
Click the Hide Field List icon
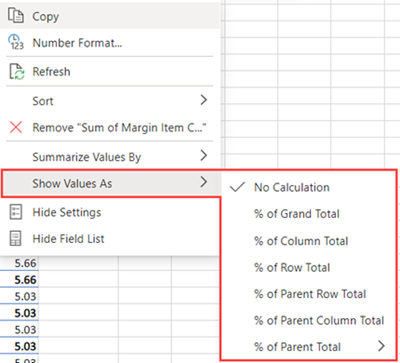(x=16, y=239)
